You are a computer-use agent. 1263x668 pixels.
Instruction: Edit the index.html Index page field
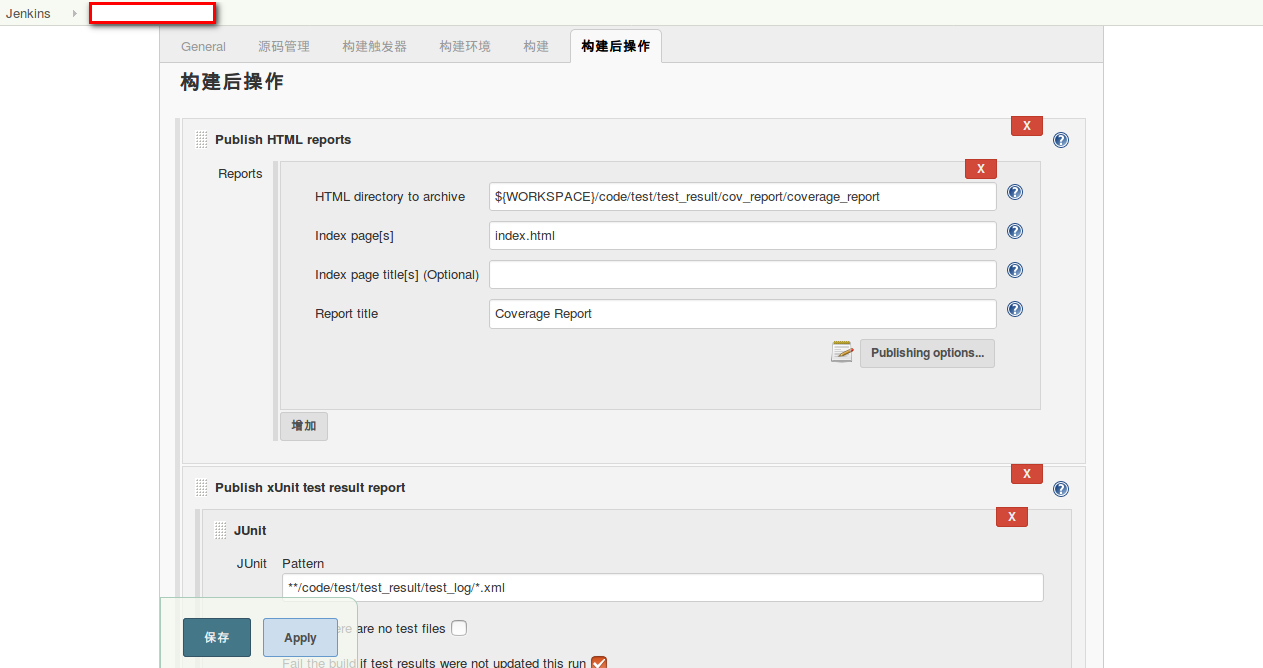click(x=743, y=236)
